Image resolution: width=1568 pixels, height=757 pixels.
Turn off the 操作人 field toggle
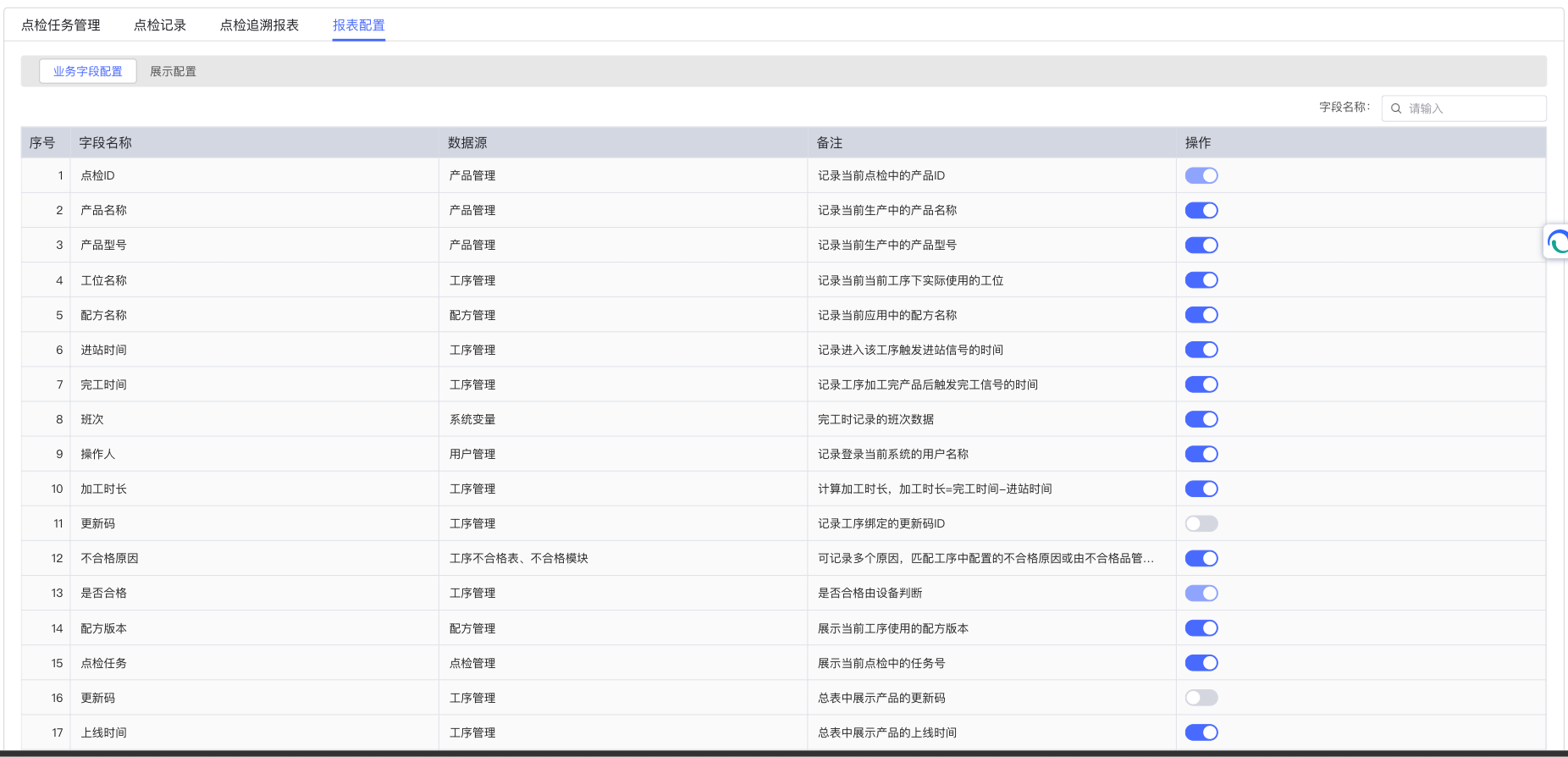1201,454
